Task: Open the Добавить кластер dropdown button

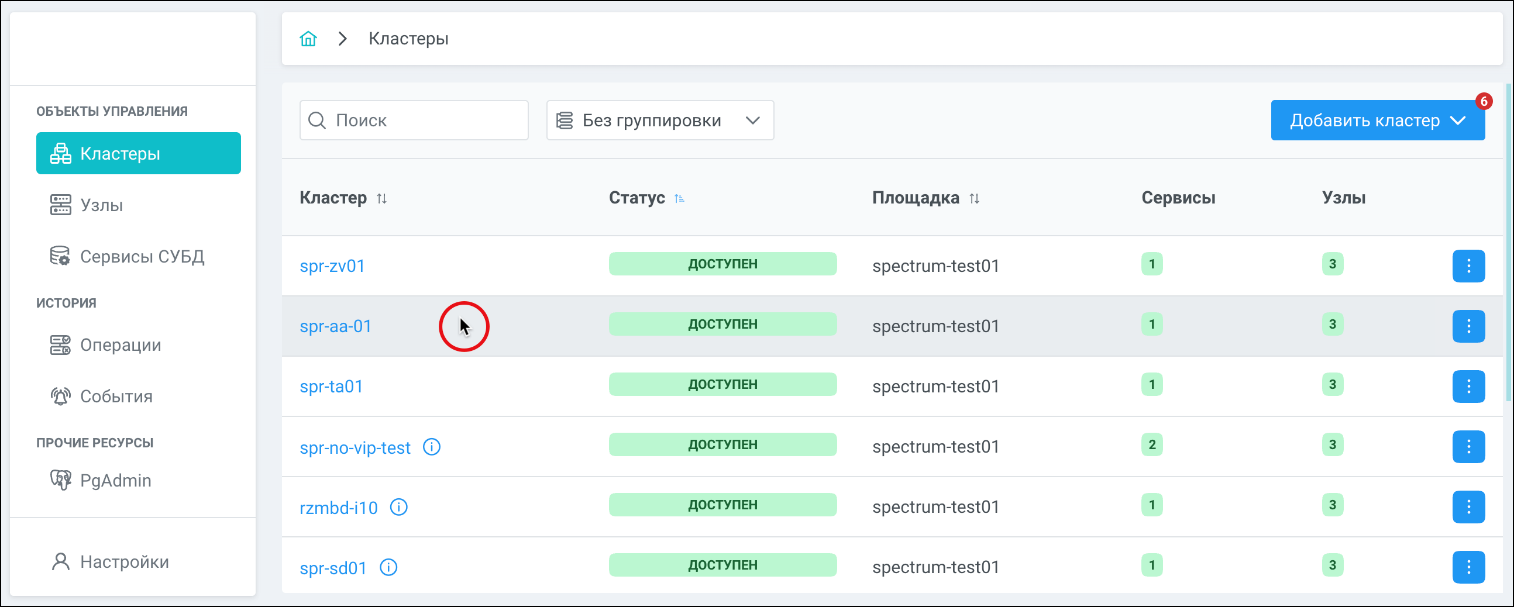Action: click(1377, 120)
